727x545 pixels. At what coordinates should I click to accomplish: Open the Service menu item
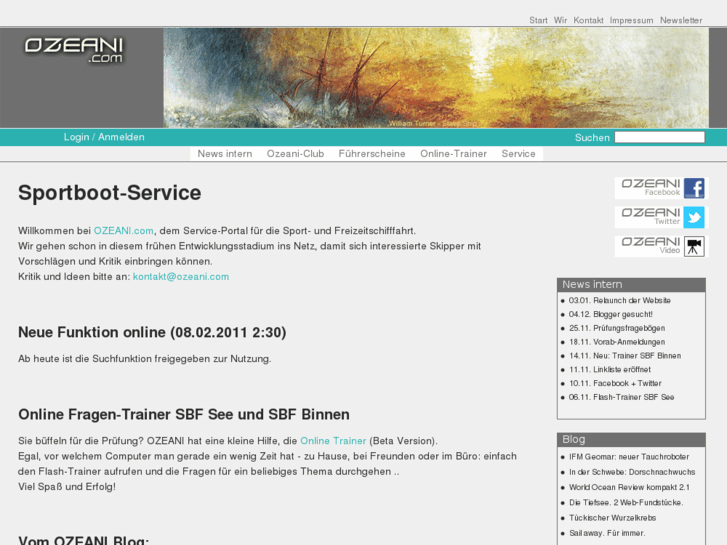point(518,154)
